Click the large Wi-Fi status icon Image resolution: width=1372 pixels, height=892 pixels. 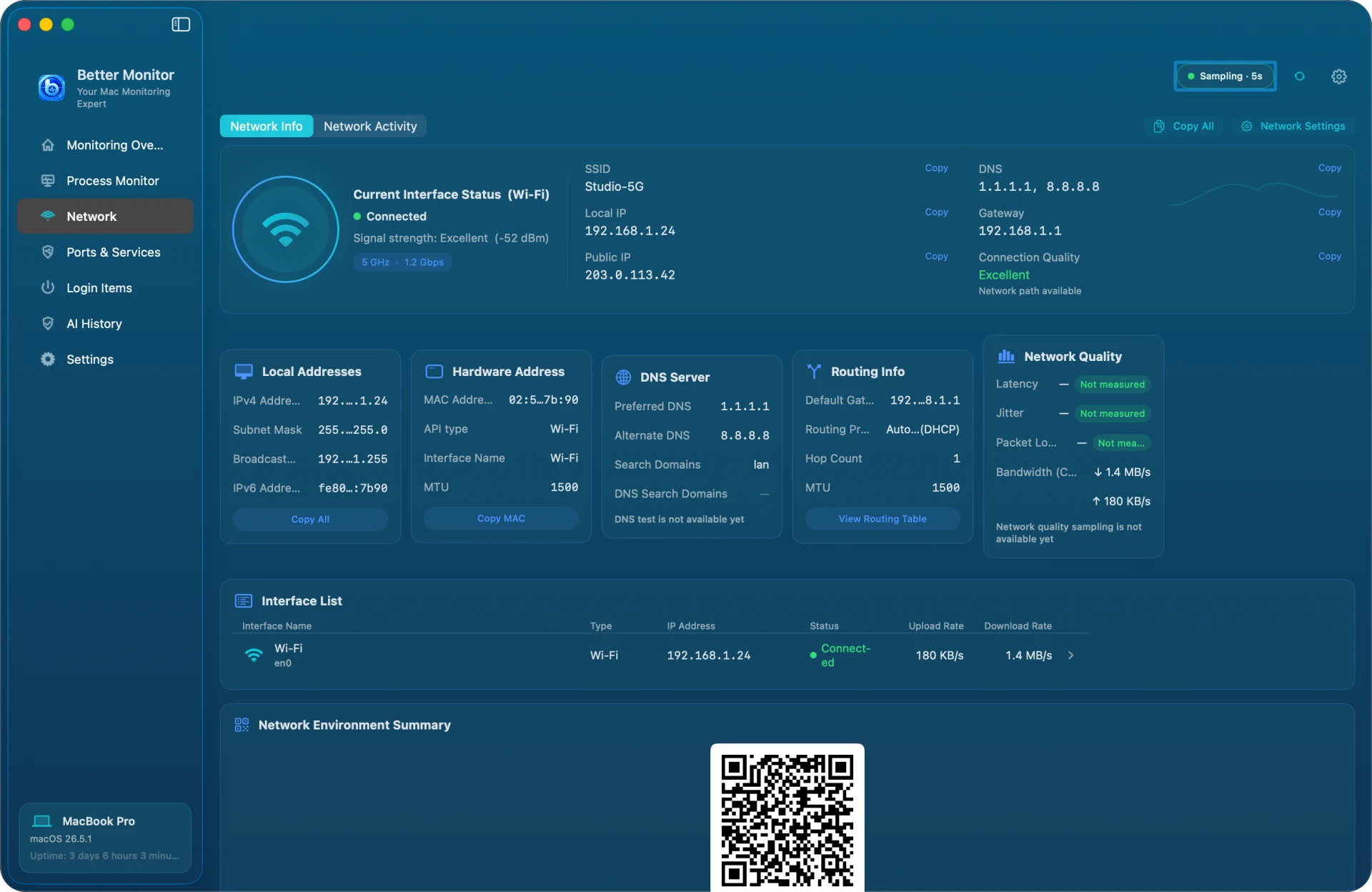click(x=286, y=229)
